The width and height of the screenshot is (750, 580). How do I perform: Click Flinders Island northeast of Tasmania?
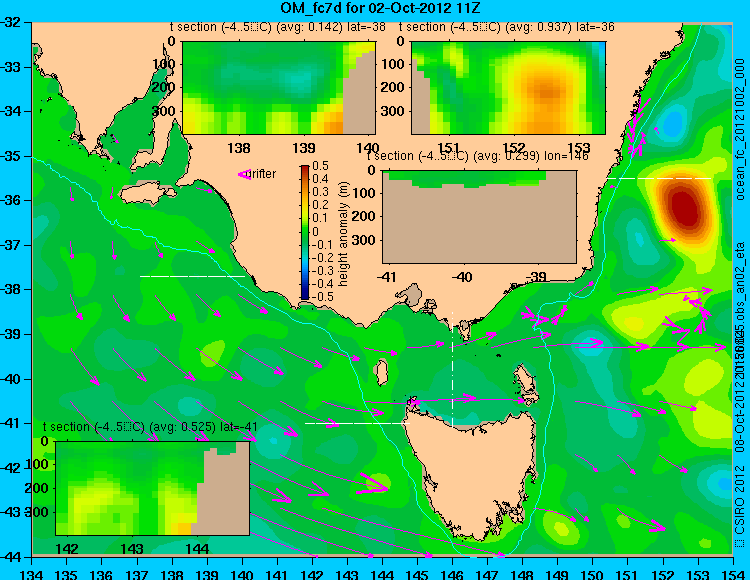click(526, 379)
